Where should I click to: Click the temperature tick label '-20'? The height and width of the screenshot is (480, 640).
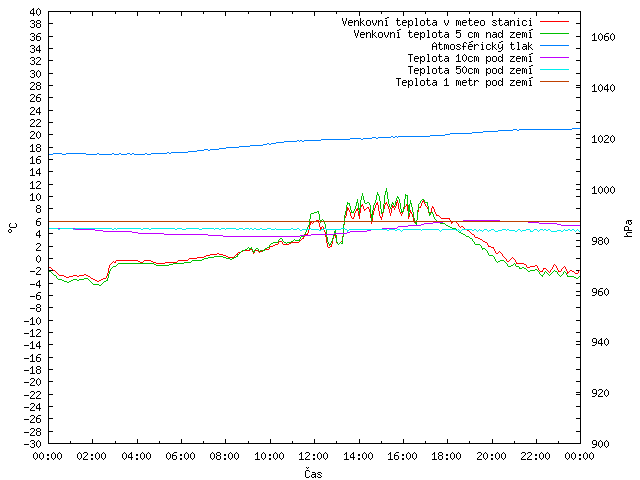[x=33, y=382]
